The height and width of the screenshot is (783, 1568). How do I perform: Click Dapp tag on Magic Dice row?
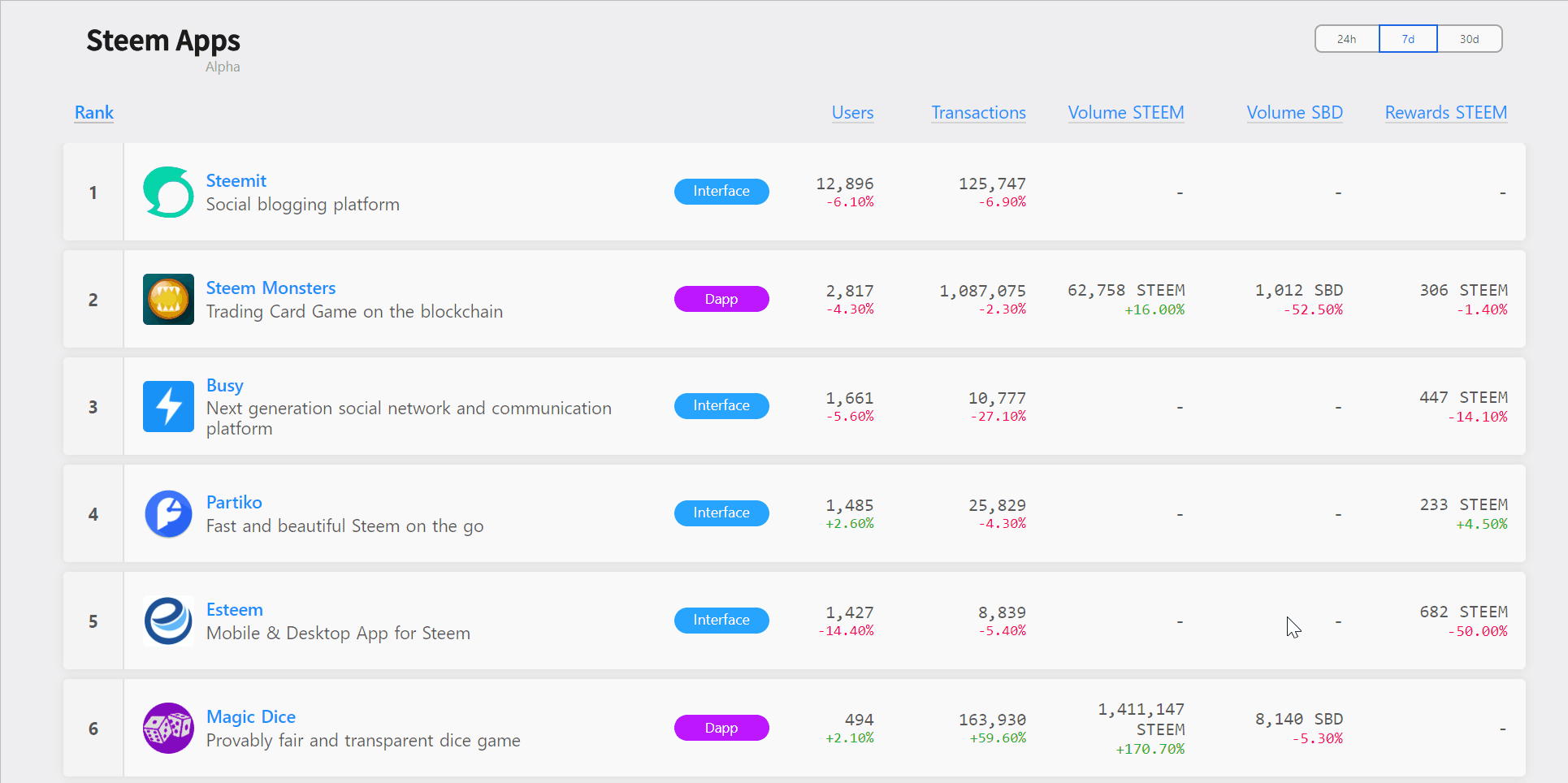click(x=721, y=728)
